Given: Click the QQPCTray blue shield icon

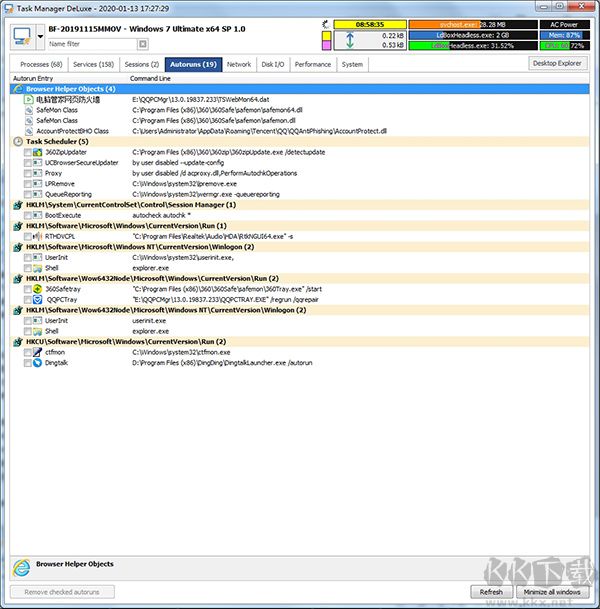Looking at the screenshot, I should 37,299.
